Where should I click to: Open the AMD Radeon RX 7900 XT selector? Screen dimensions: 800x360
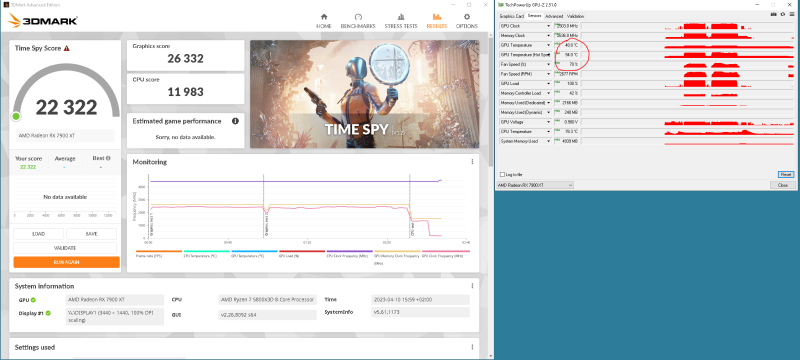pyautogui.click(x=535, y=185)
